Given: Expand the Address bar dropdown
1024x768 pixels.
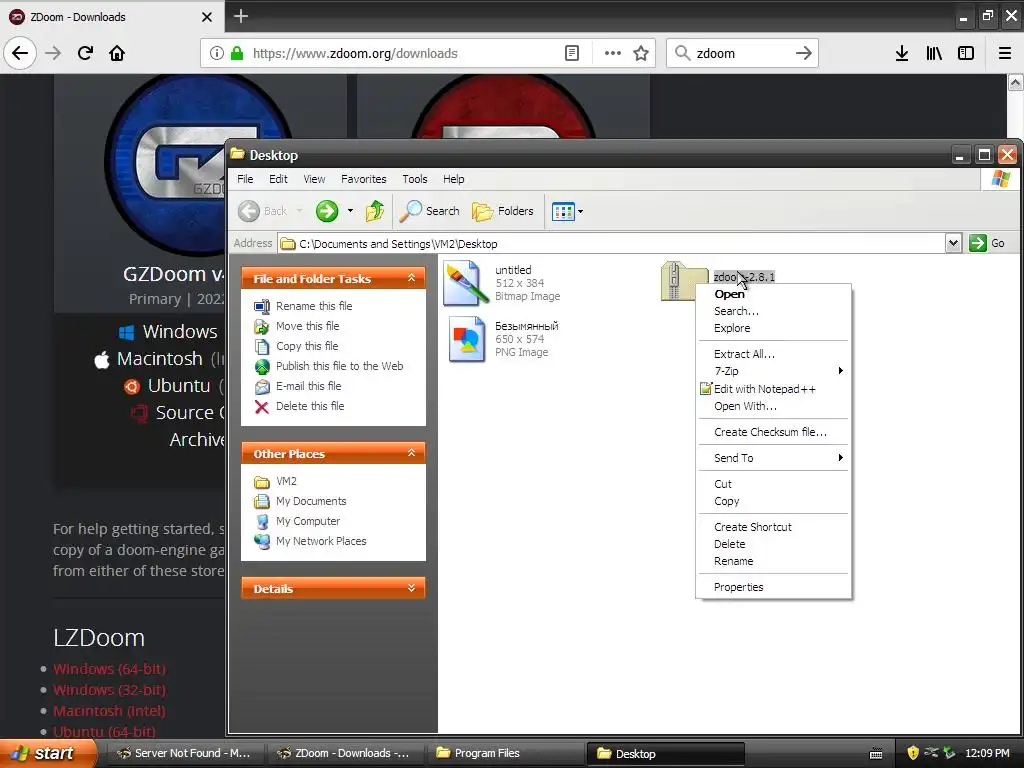Looking at the screenshot, I should point(953,244).
